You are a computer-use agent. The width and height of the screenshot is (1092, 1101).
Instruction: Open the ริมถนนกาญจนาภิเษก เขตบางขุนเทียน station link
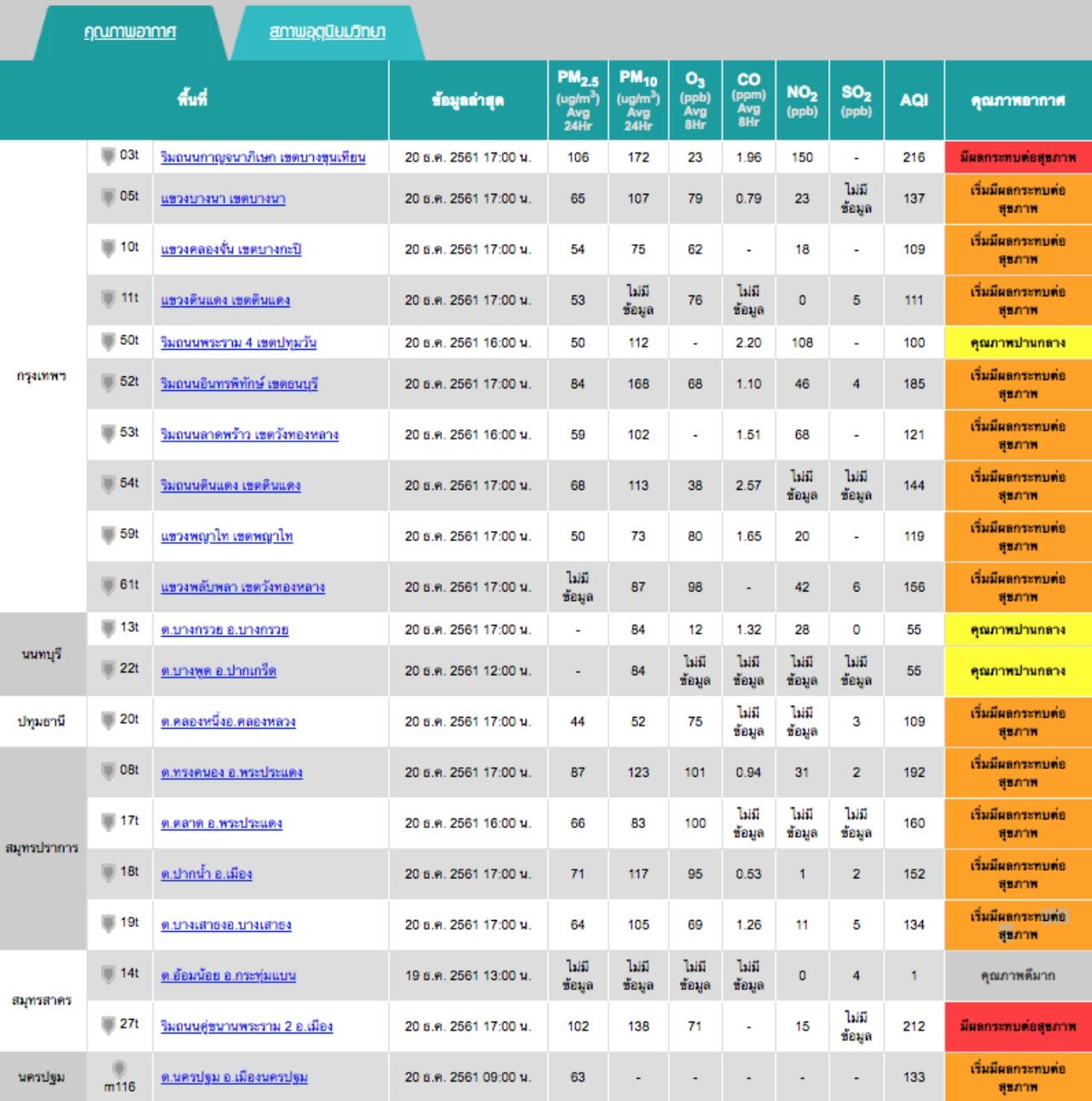[263, 157]
